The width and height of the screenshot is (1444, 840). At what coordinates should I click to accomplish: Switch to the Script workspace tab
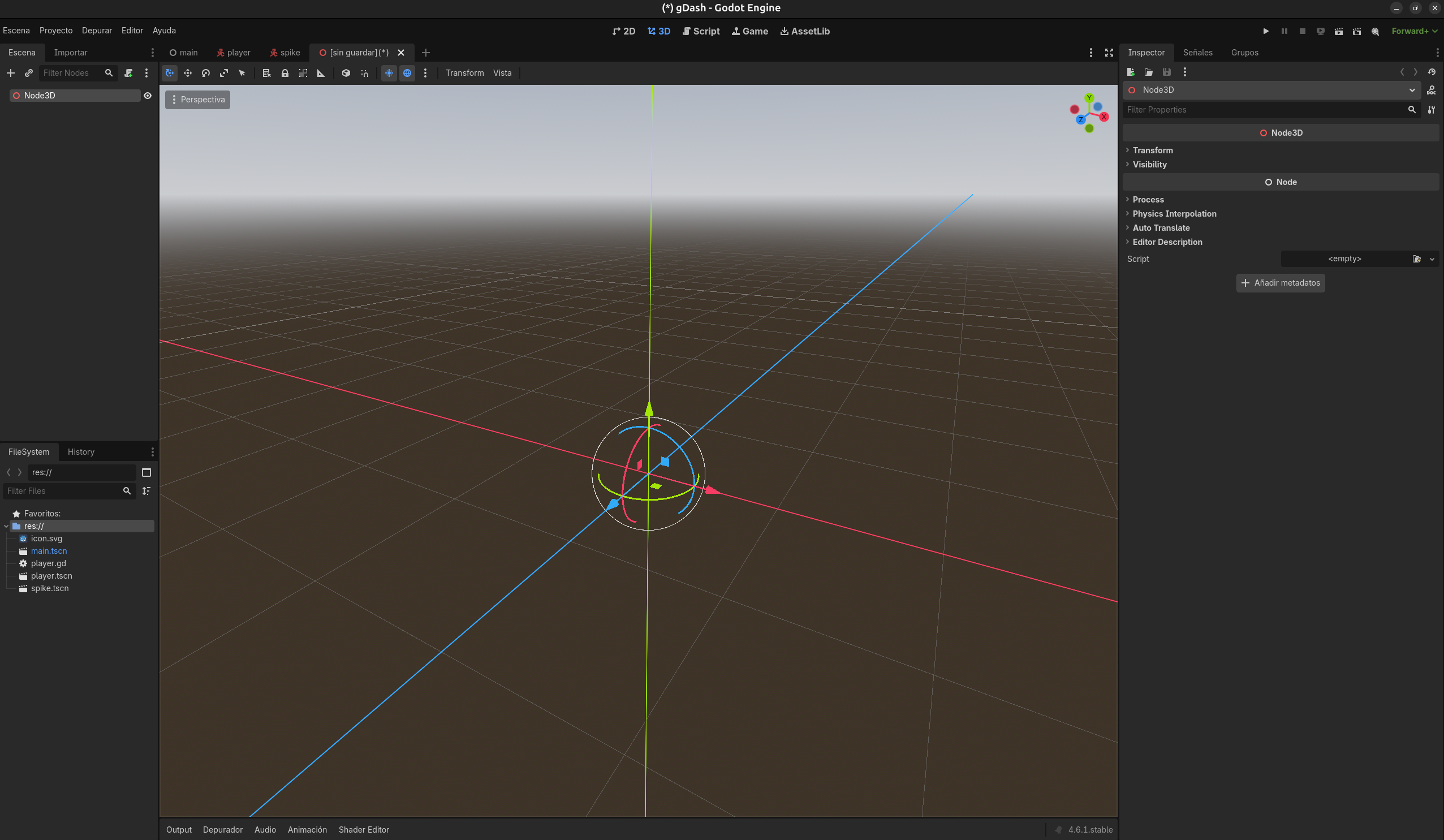pos(701,31)
